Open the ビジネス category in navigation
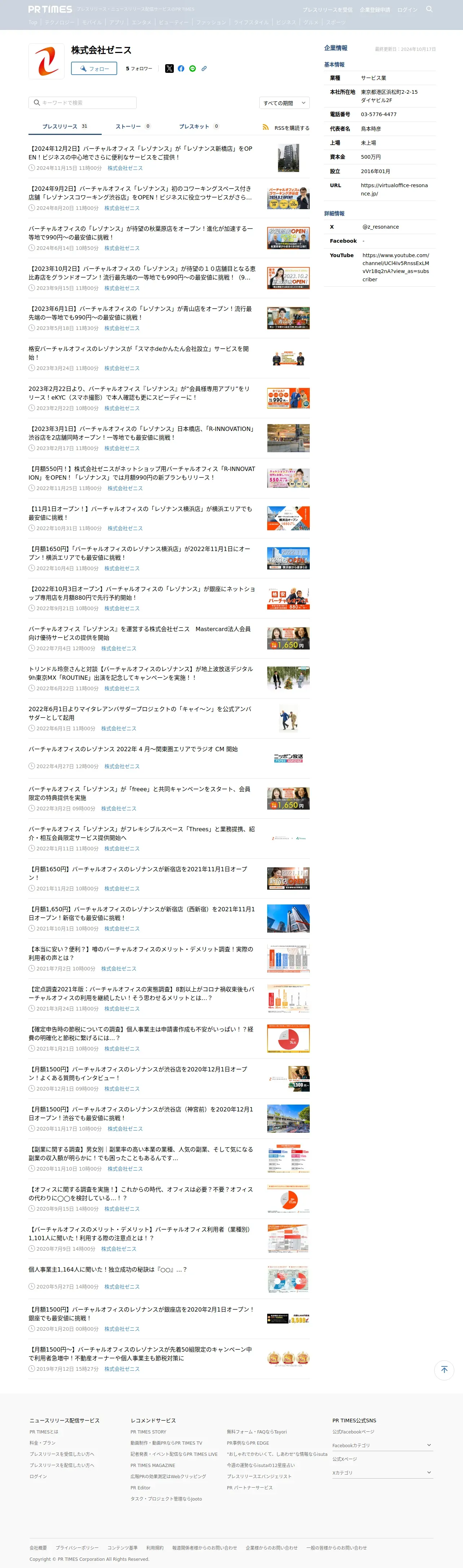Screen dimensions: 463x1568 pos(286,22)
